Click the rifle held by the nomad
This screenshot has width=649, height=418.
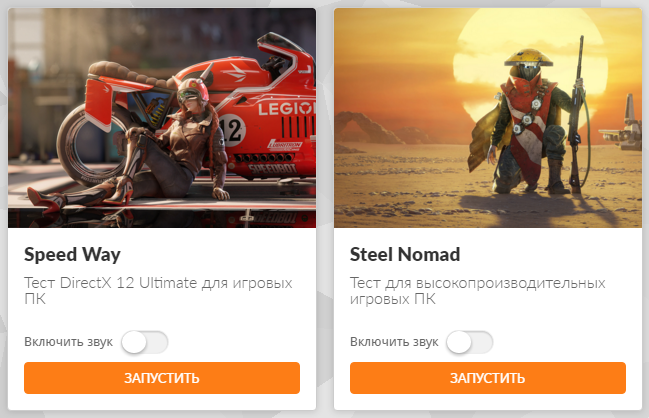click(577, 115)
